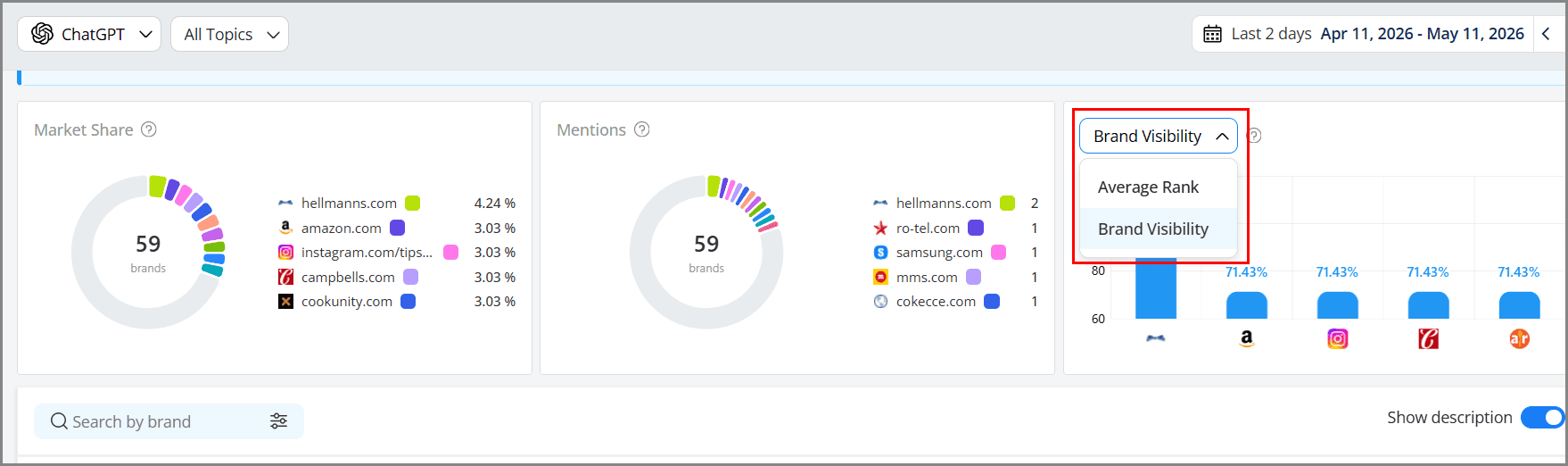Click the orange 'ar' logo under chart
The height and width of the screenshot is (466, 1568).
(x=1520, y=339)
